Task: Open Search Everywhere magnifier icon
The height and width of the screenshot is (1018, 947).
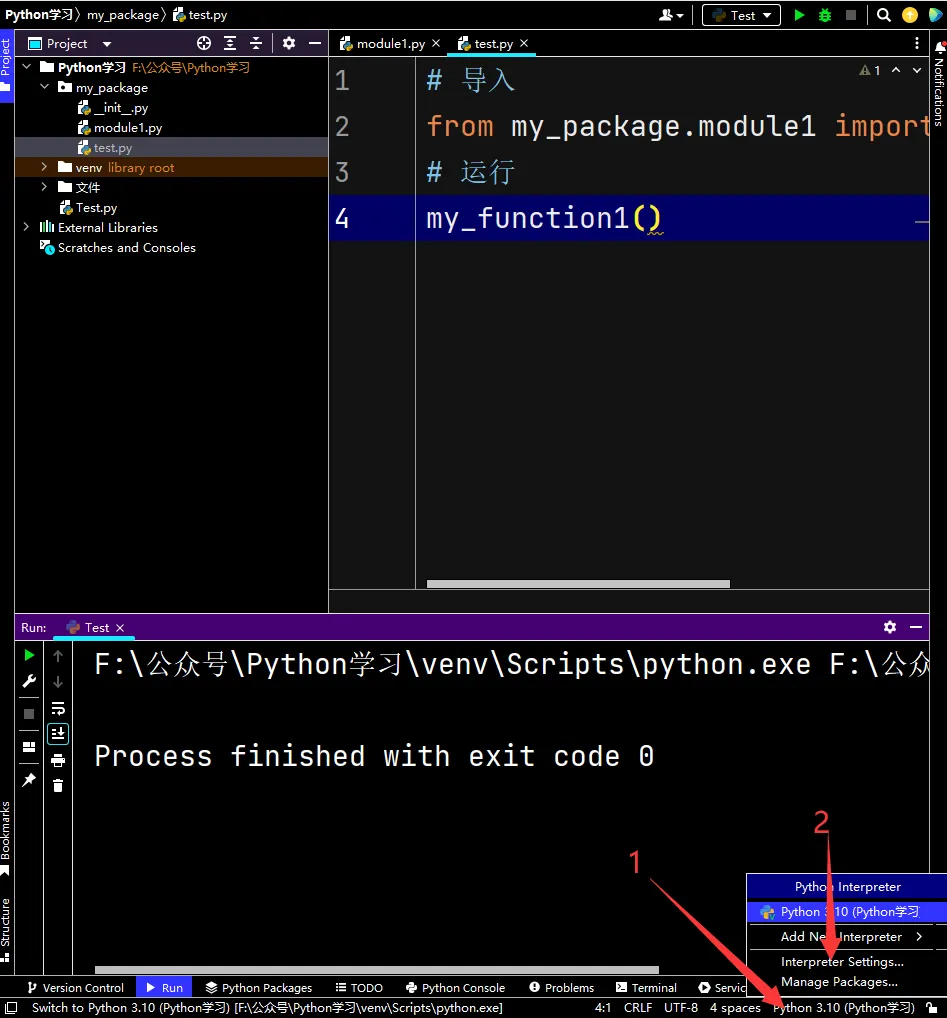Action: (883, 15)
